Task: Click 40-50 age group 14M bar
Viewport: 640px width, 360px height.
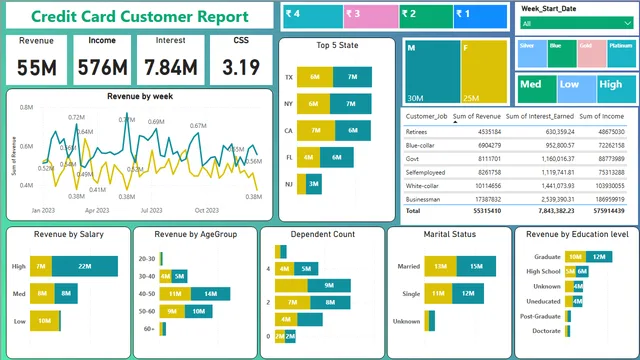Action: pyautogui.click(x=210, y=294)
